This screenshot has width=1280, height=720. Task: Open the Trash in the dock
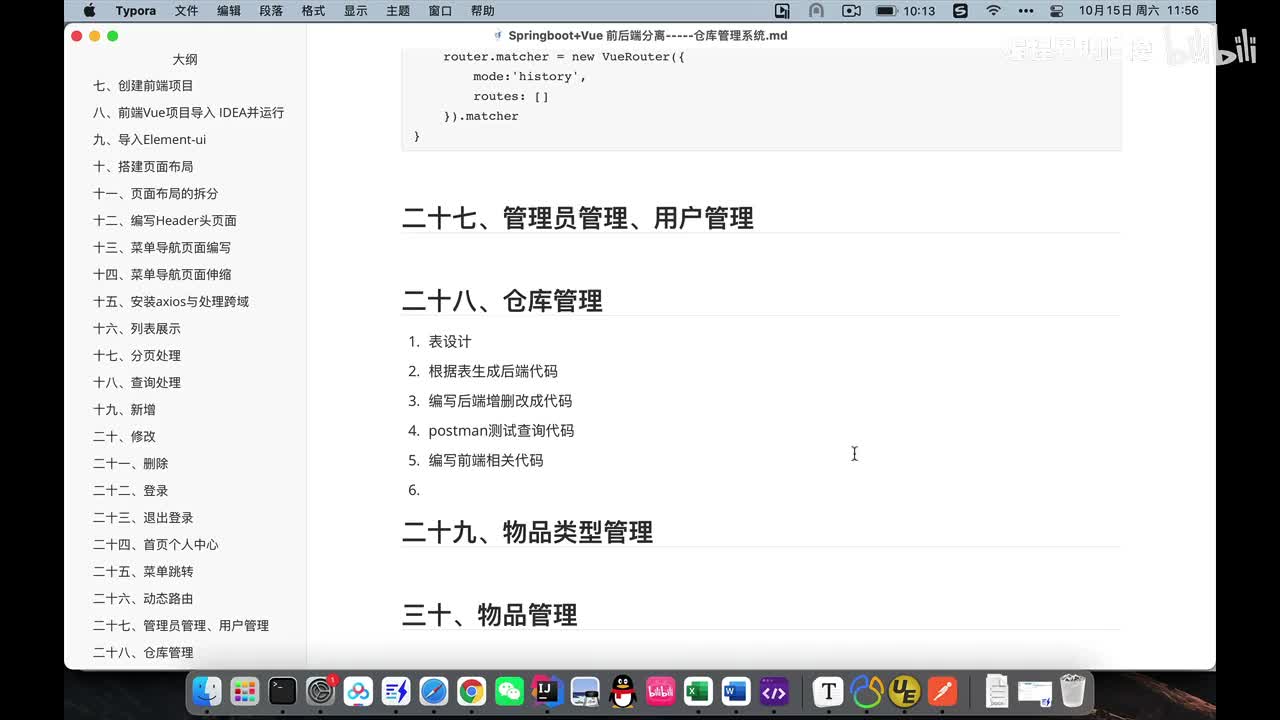tap(1073, 691)
